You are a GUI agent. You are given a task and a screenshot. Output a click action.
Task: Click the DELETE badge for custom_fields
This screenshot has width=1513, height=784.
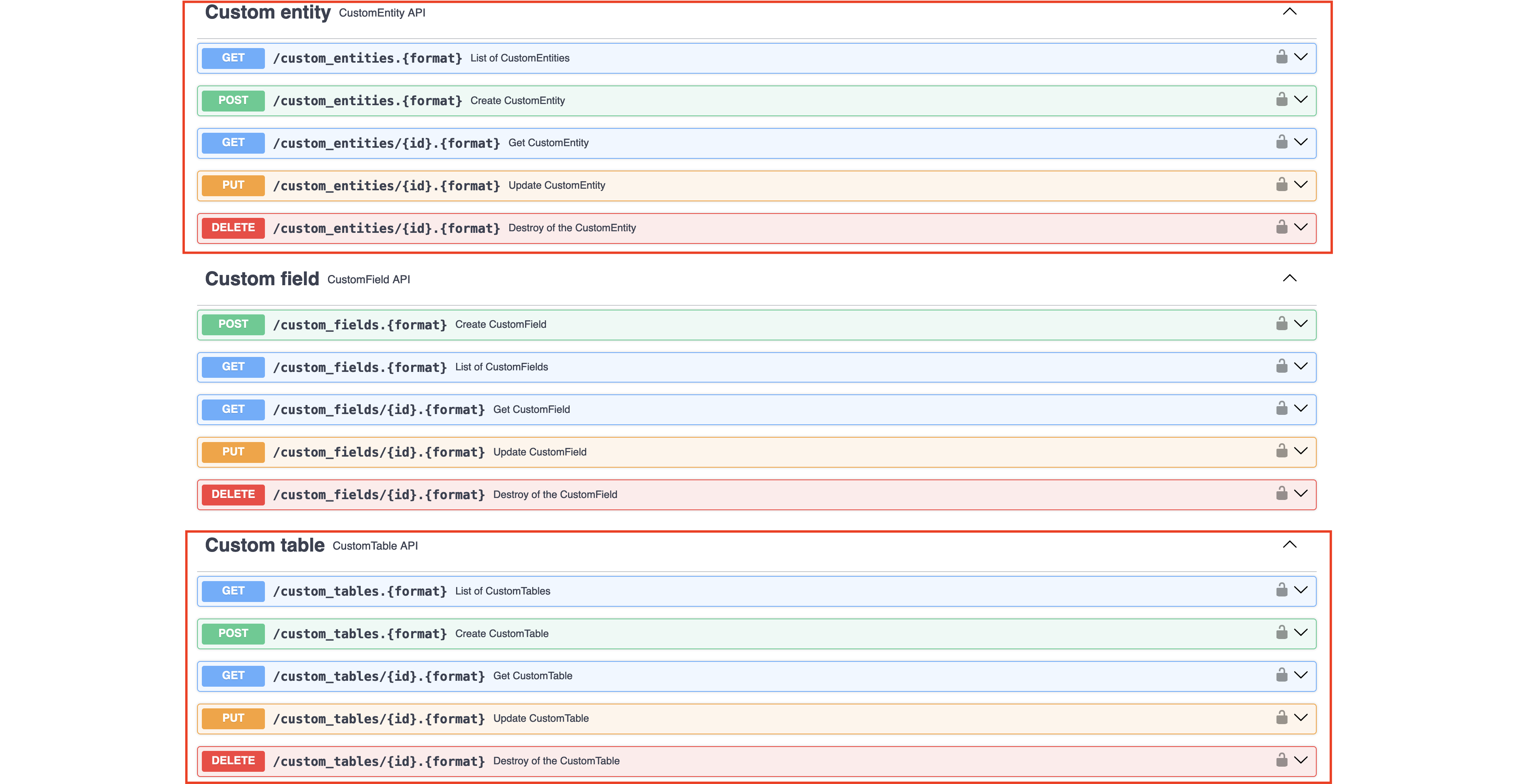(233, 494)
